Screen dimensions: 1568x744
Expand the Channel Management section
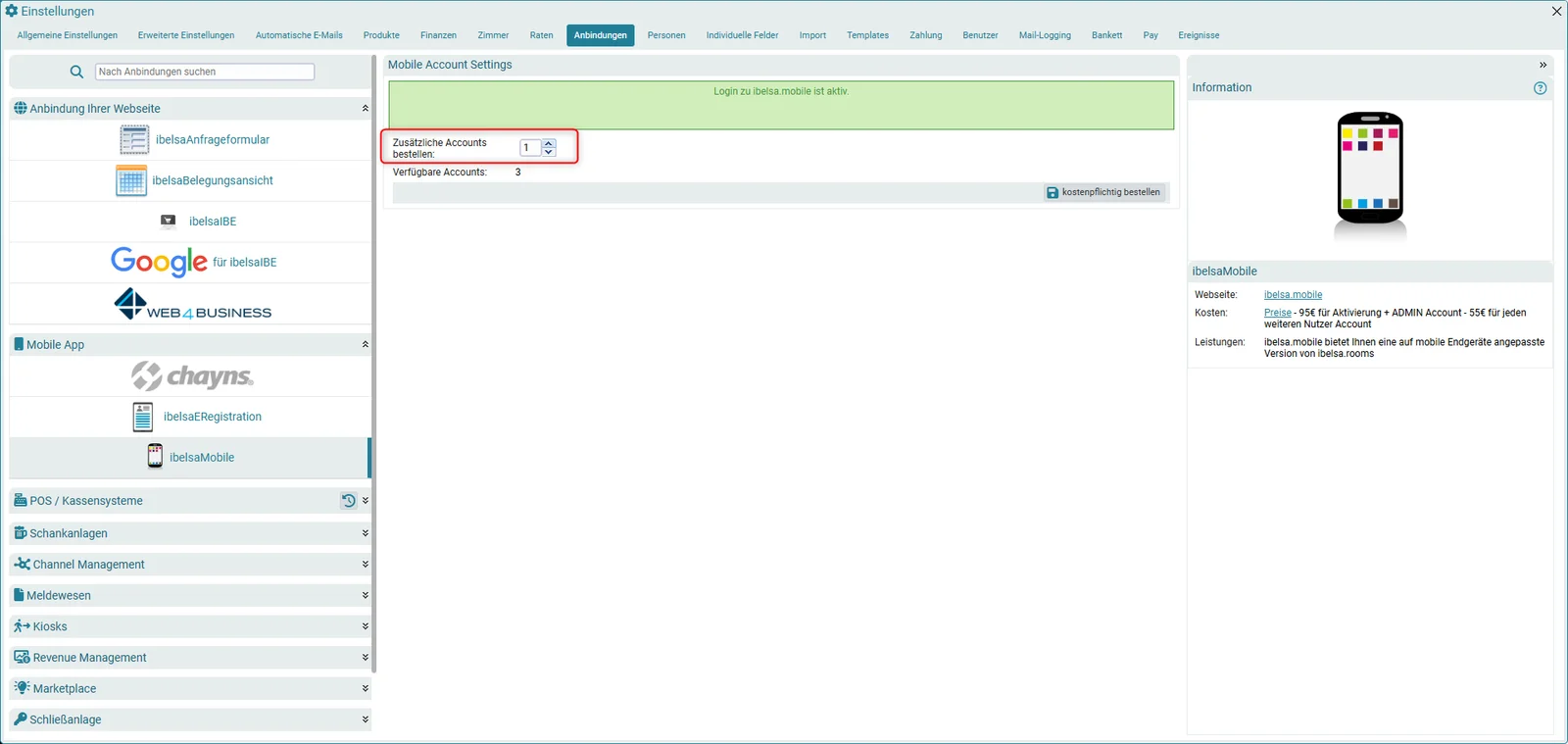click(x=366, y=565)
